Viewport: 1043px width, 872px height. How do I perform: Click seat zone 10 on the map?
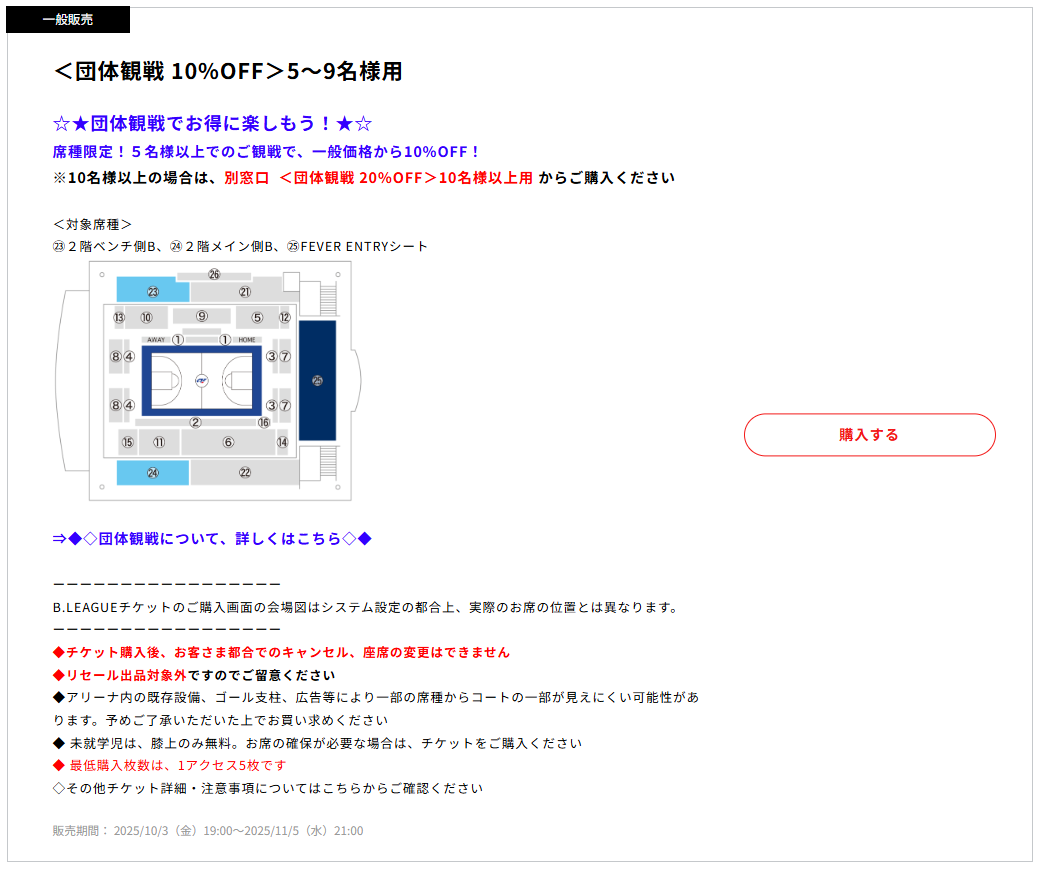tap(146, 317)
